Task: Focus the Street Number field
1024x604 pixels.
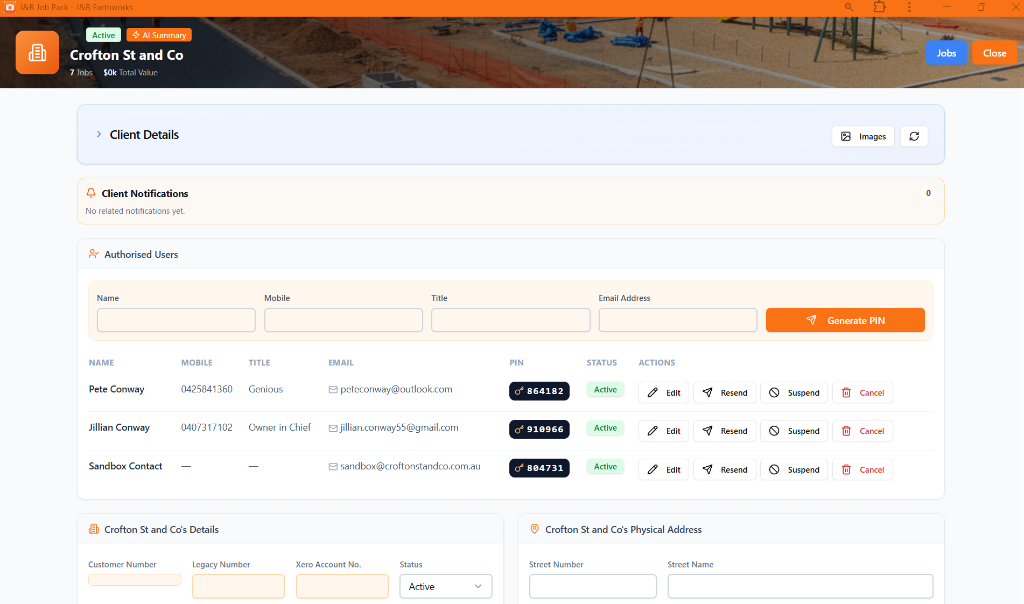Action: 593,586
